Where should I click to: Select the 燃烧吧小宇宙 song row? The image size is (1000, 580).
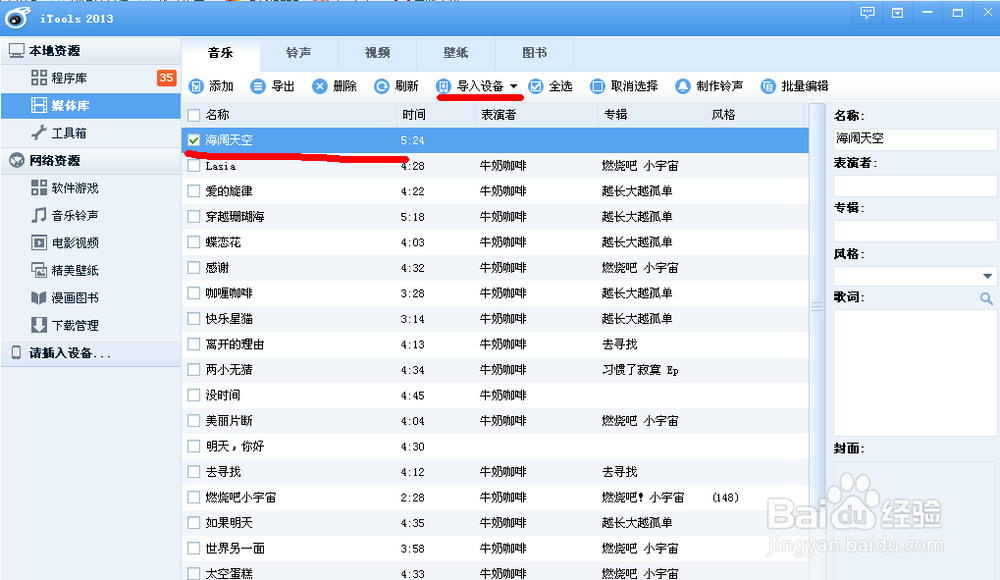pyautogui.click(x=495, y=497)
